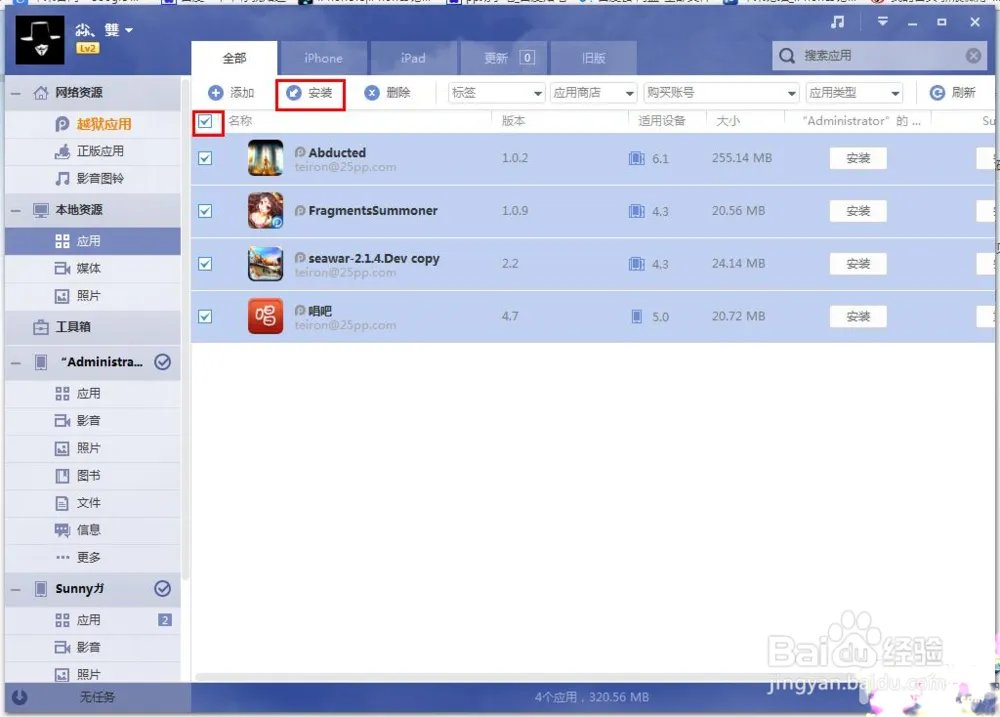
Task: Click the Abducted app icon
Action: click(265, 158)
